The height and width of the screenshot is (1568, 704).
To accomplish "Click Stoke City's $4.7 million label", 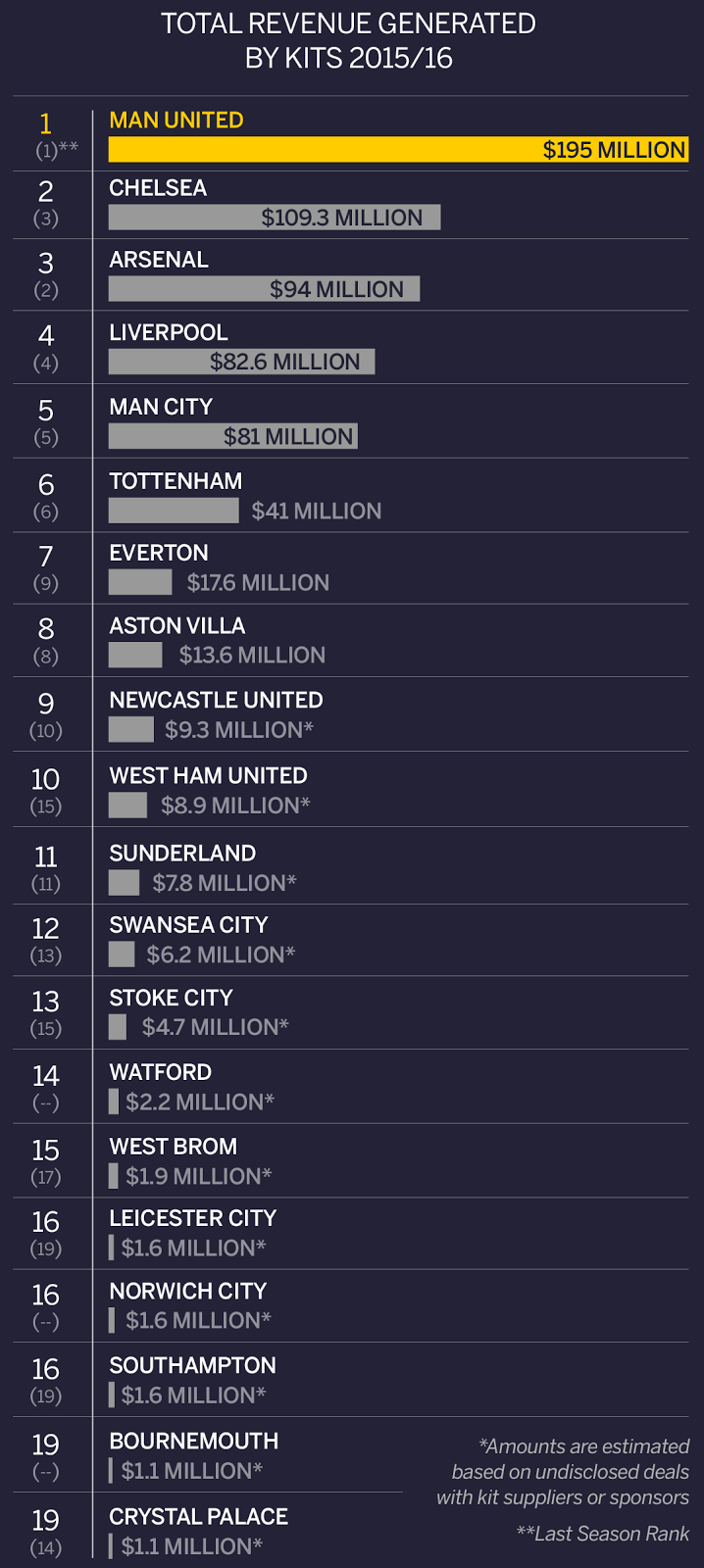I will [215, 1027].
